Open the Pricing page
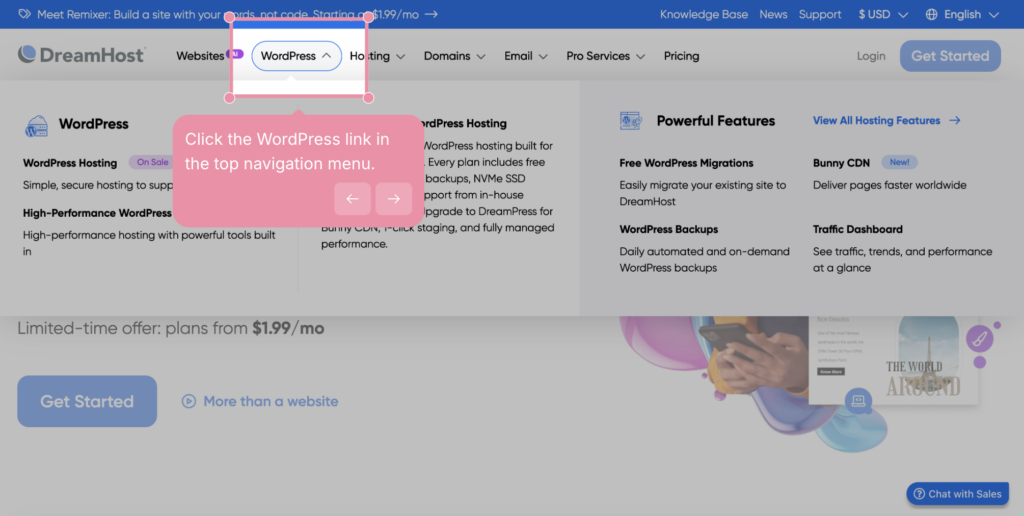The width and height of the screenshot is (1024, 516). [681, 56]
